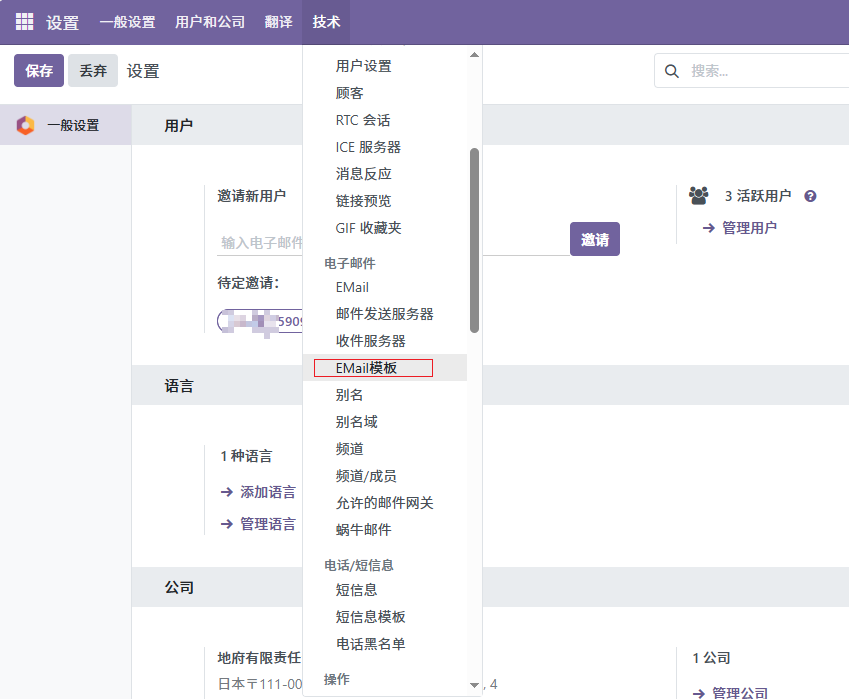Open the 技术 top menu
This screenshot has width=849, height=699.
(326, 22)
